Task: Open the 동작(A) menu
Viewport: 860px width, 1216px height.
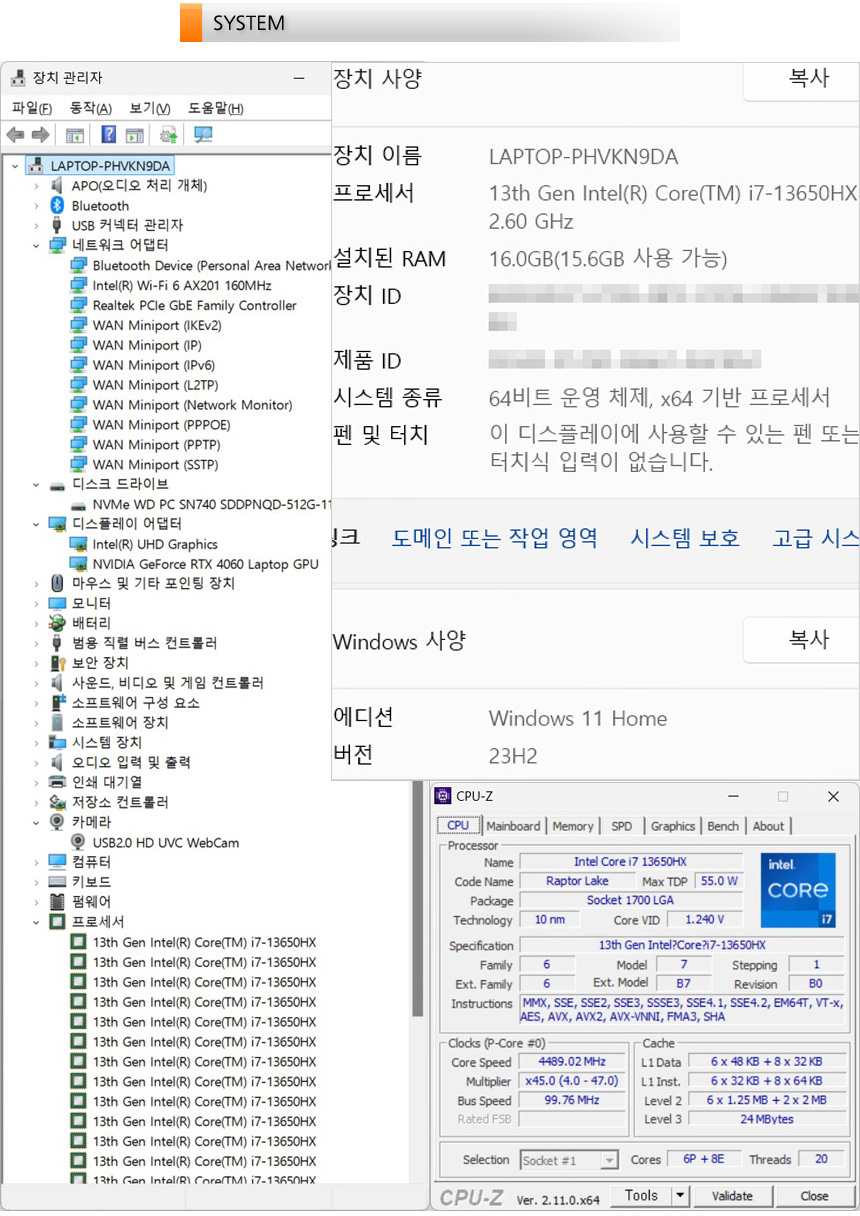Action: tap(91, 108)
